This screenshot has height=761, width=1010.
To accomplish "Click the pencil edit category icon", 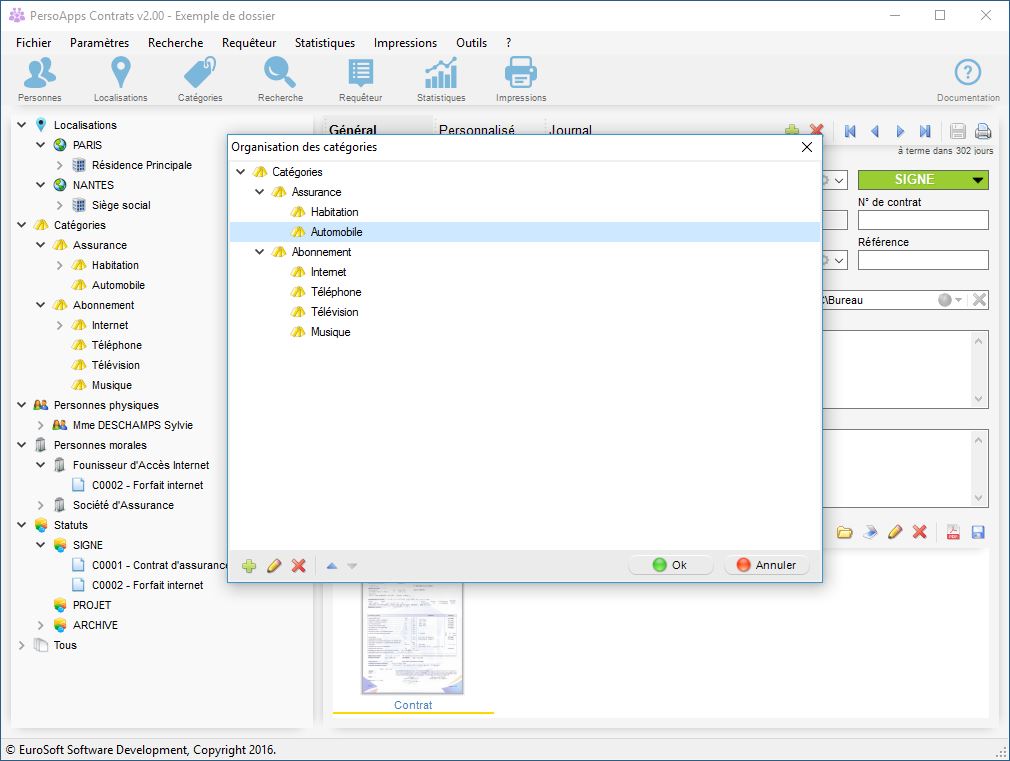I will click(x=274, y=566).
